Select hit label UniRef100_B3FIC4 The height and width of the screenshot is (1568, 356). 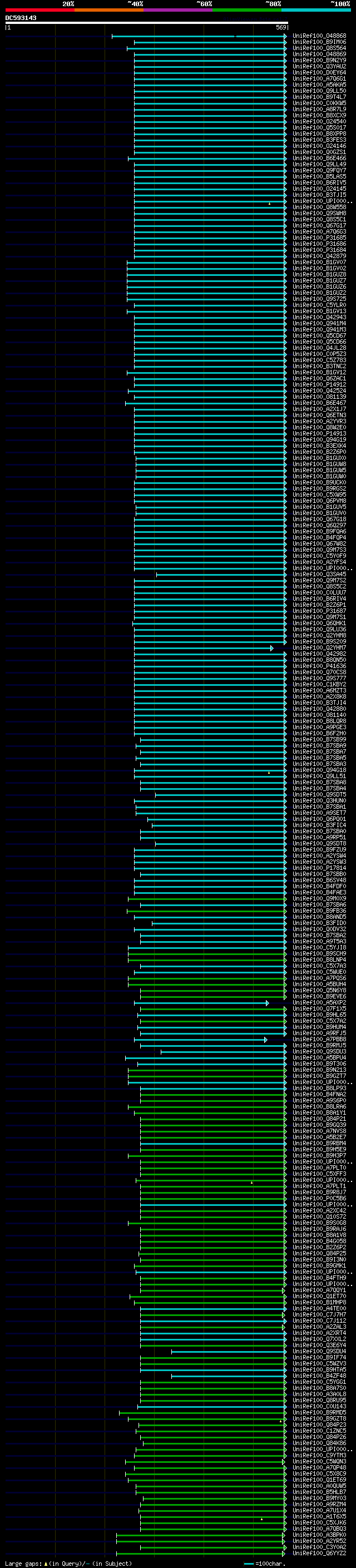tap(319, 825)
